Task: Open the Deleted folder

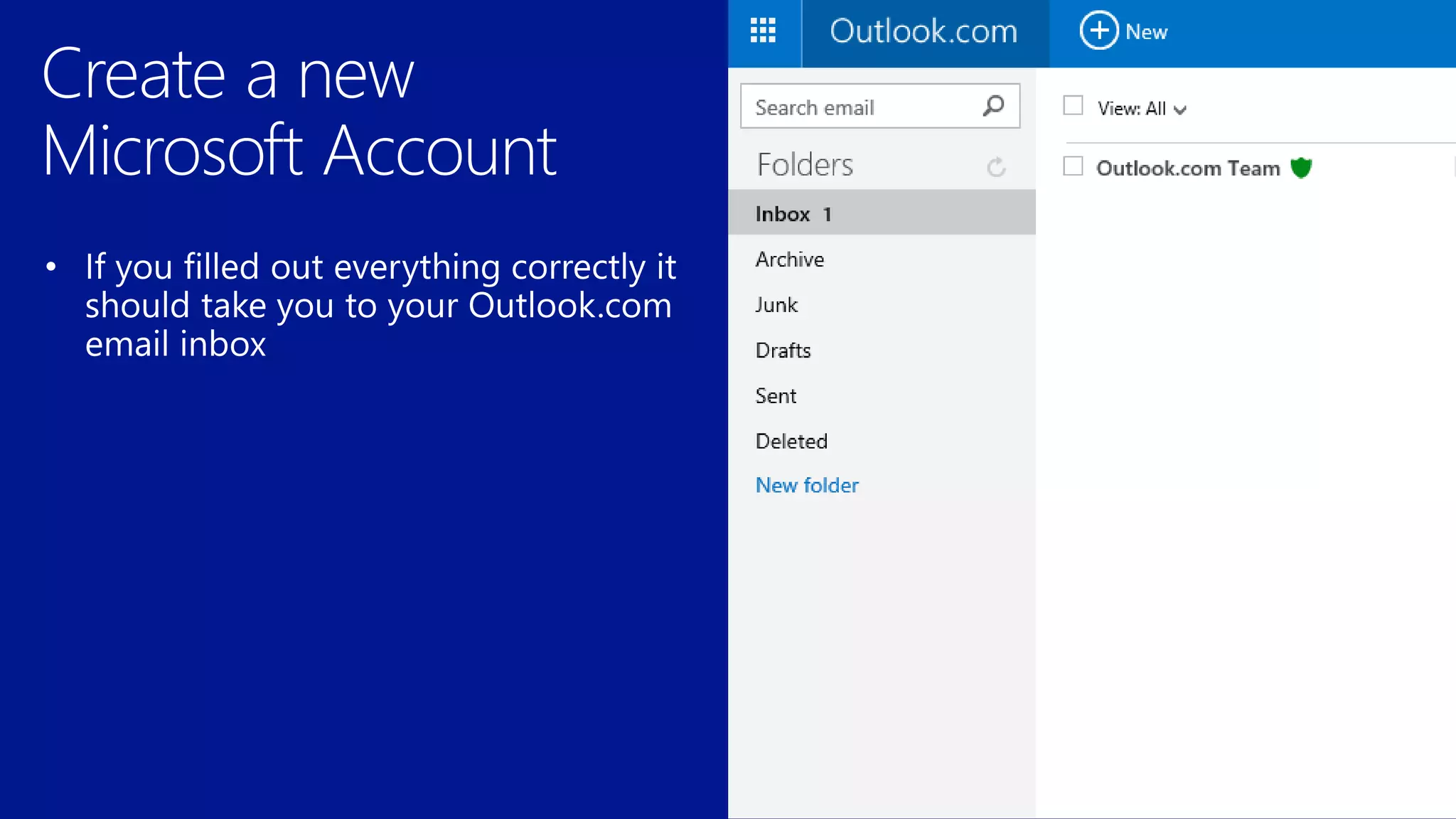Action: pyautogui.click(x=791, y=441)
